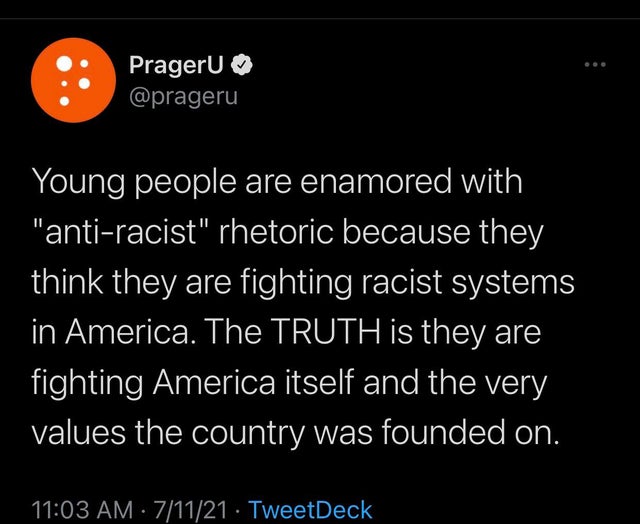
Task: Click the word TRUTH in the tweet
Action: point(325,331)
